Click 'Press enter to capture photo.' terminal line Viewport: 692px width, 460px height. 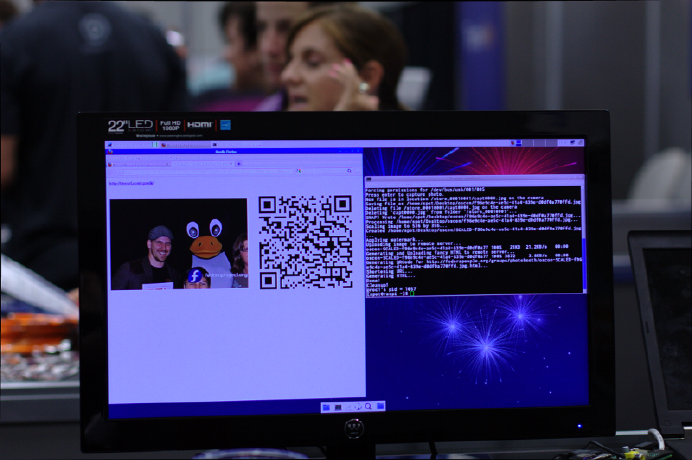[405, 194]
